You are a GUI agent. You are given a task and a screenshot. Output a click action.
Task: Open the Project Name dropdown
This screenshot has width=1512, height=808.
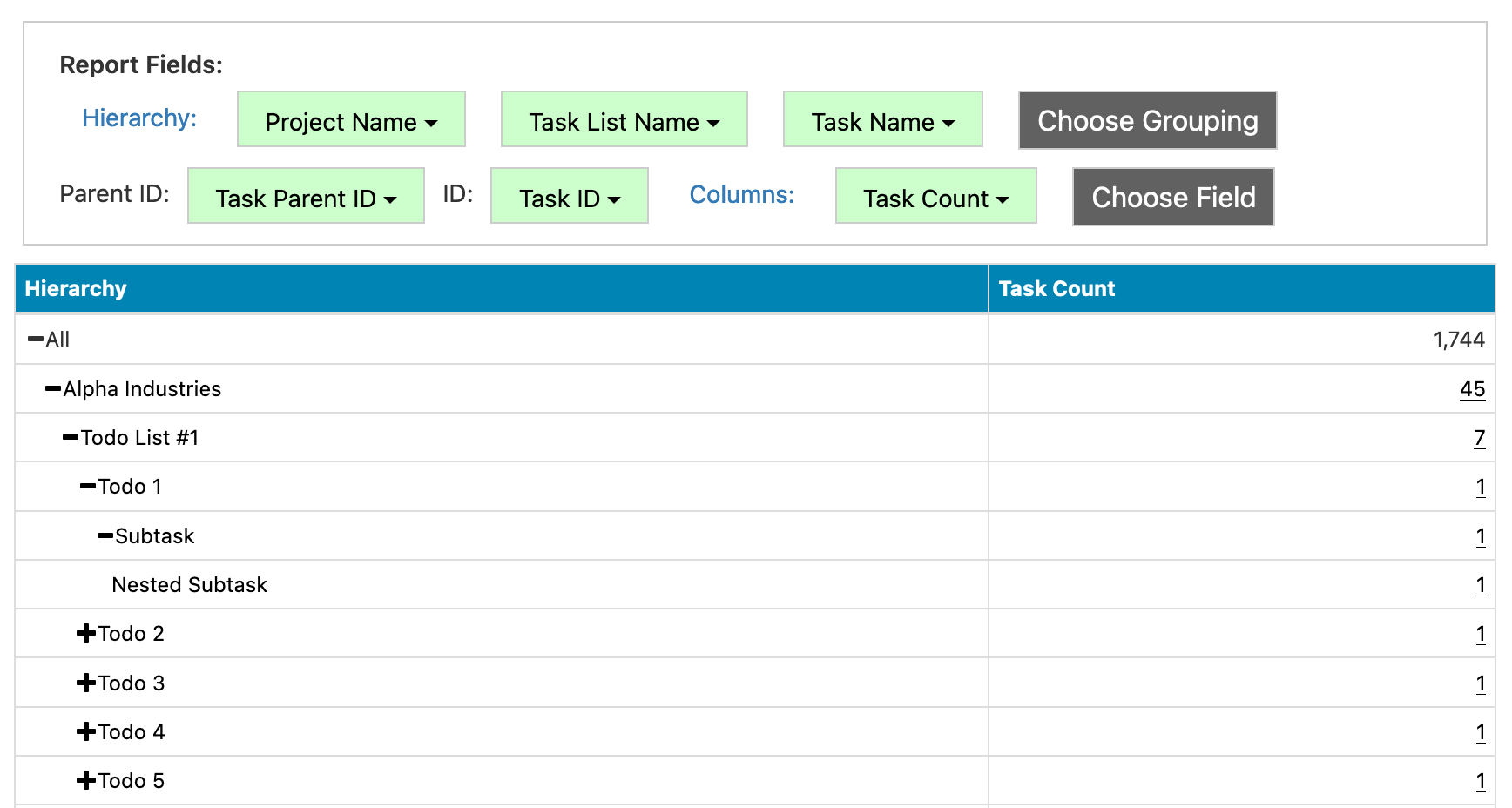click(x=351, y=121)
